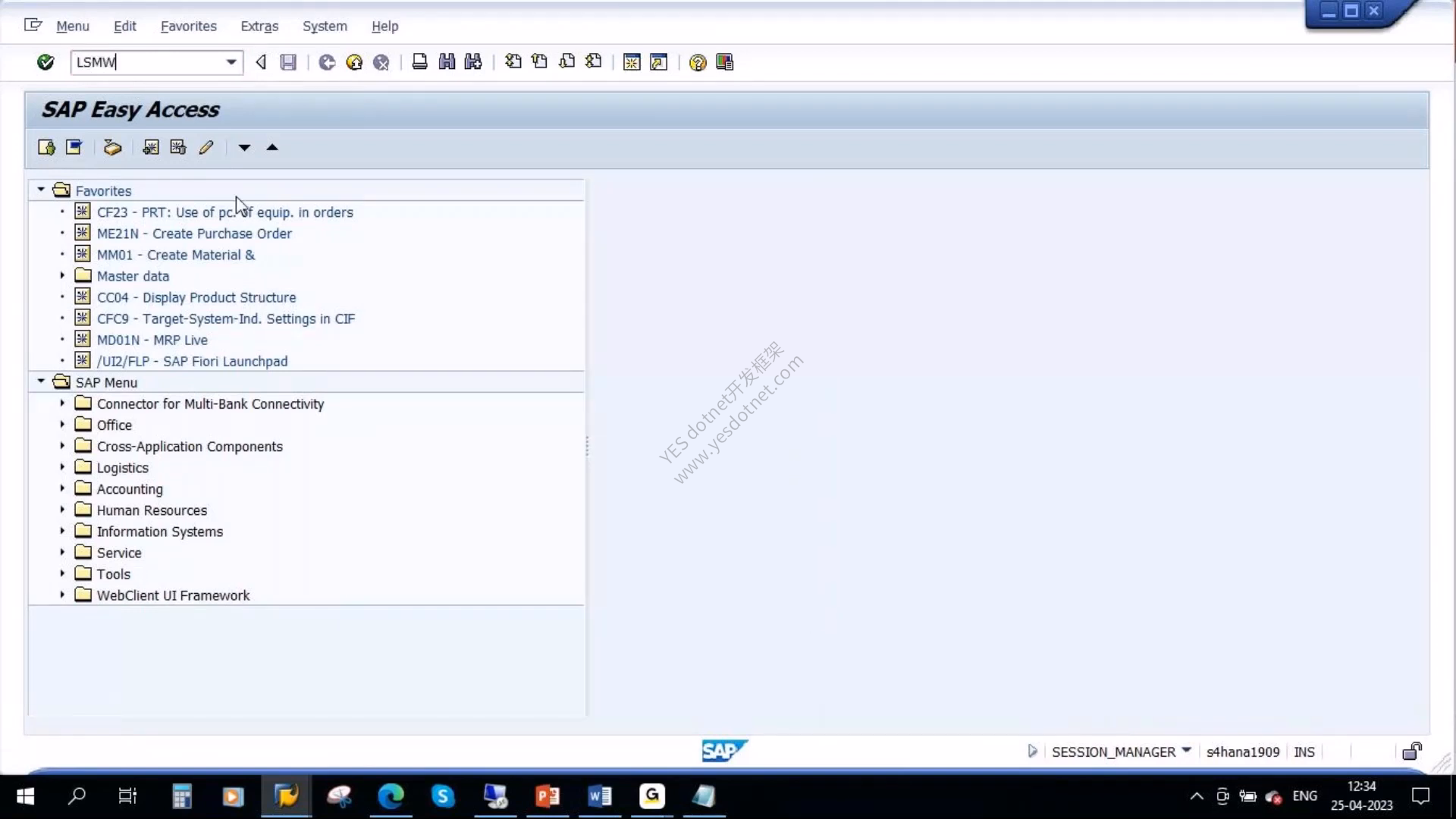The image size is (1456, 819).
Task: Collapse the SAP Menu folder
Action: click(x=41, y=381)
